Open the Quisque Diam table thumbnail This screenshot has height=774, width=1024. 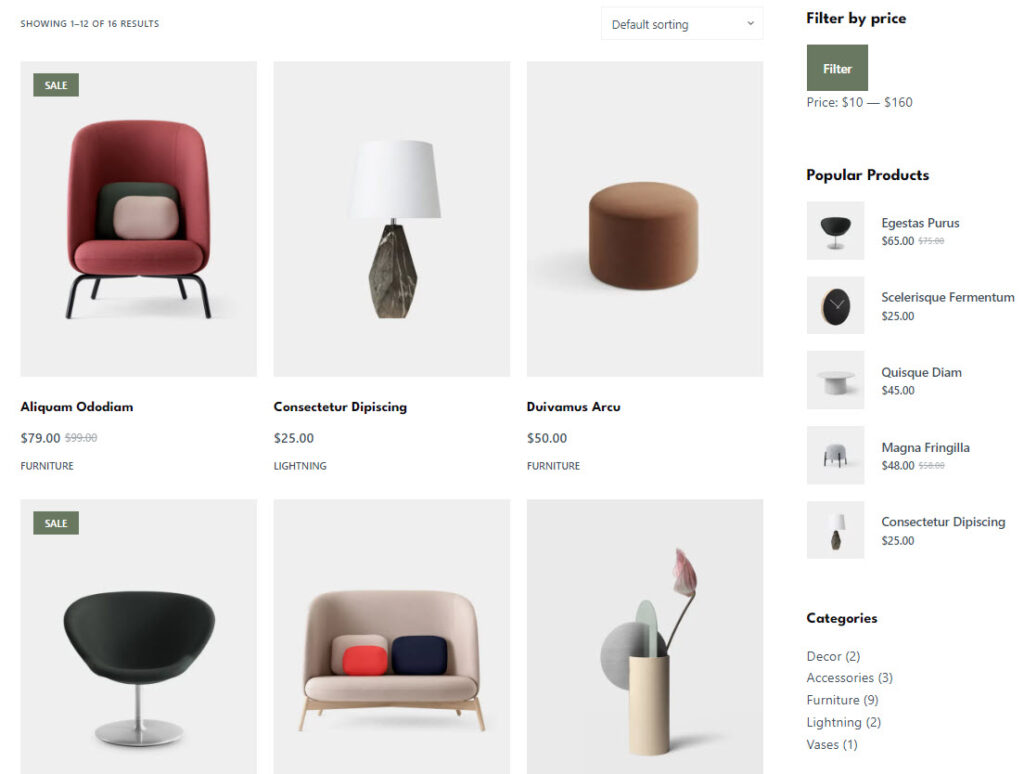(x=835, y=380)
